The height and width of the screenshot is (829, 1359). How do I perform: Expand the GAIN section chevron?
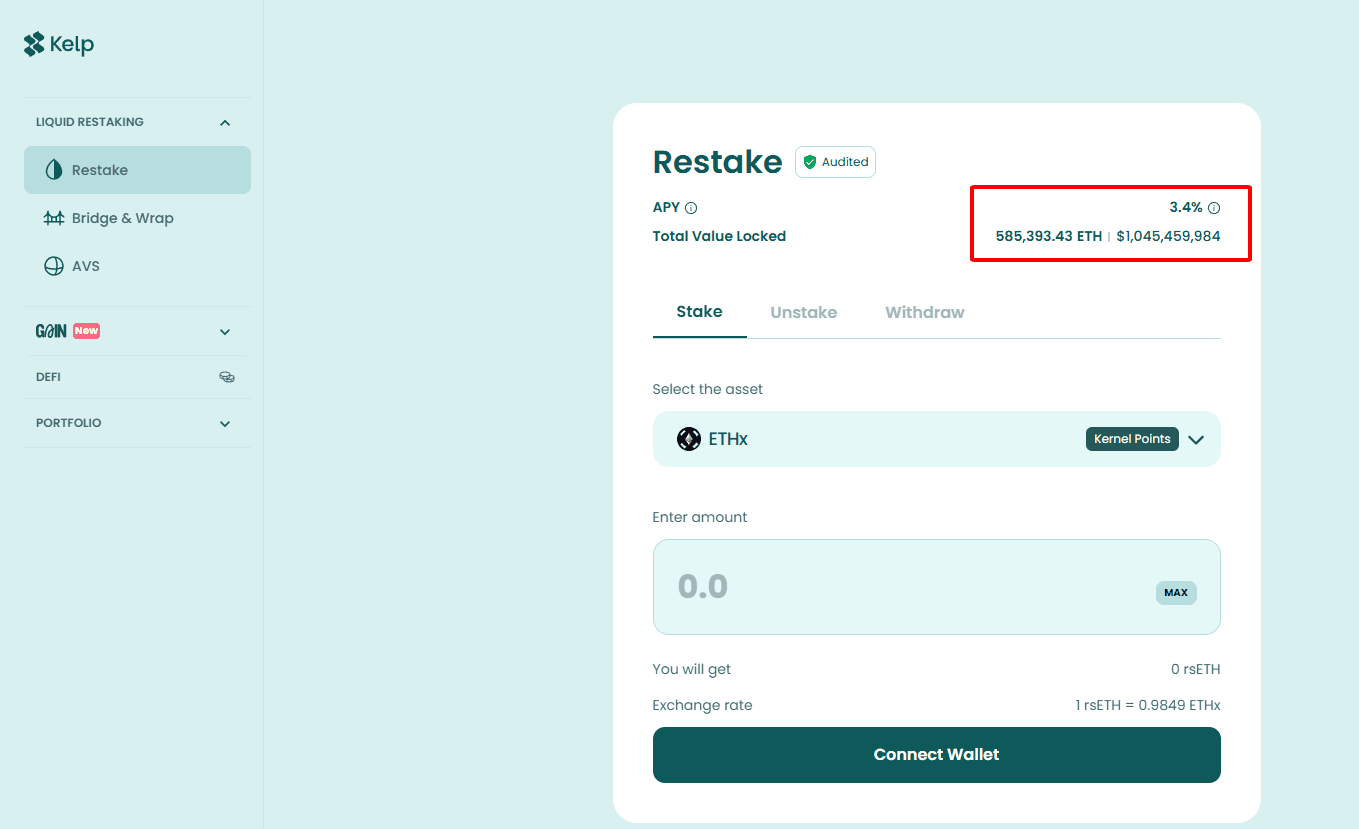[225, 332]
